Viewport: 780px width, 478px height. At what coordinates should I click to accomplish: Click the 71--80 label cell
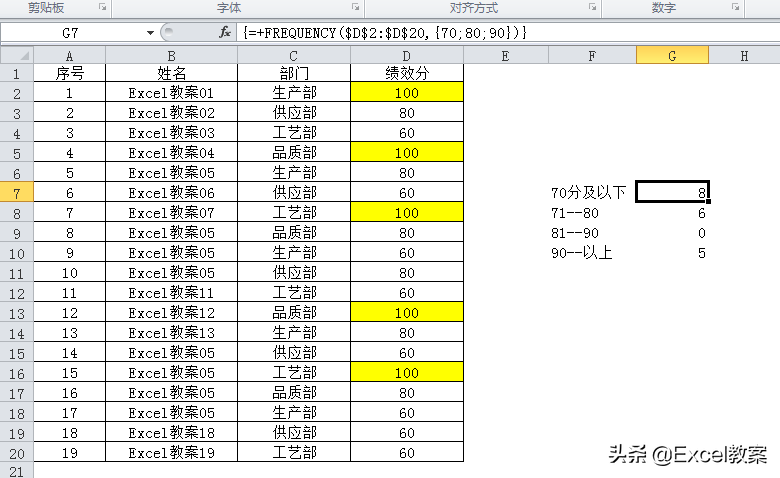coord(592,213)
